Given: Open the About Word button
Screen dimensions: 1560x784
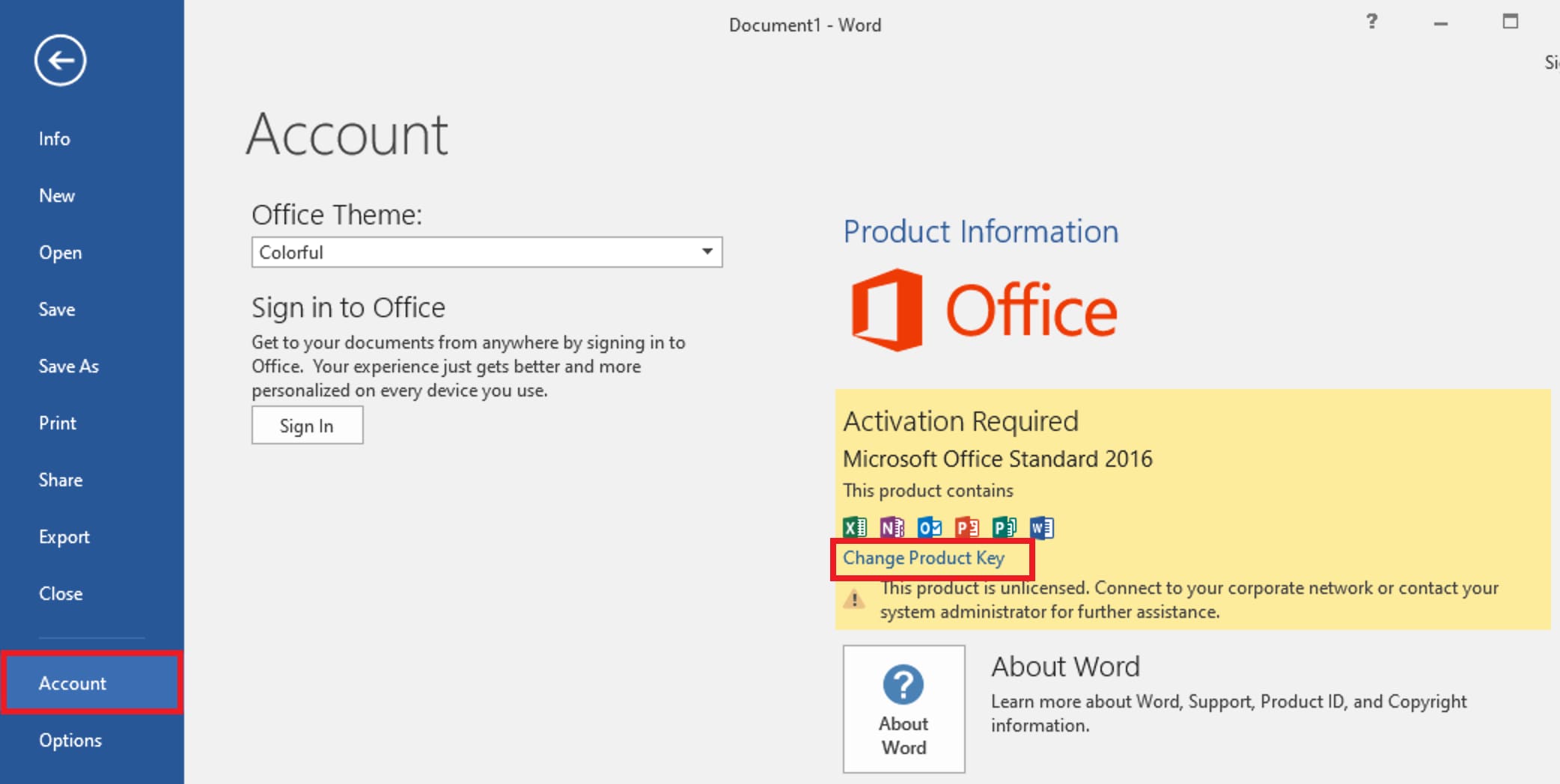Looking at the screenshot, I should click(904, 708).
